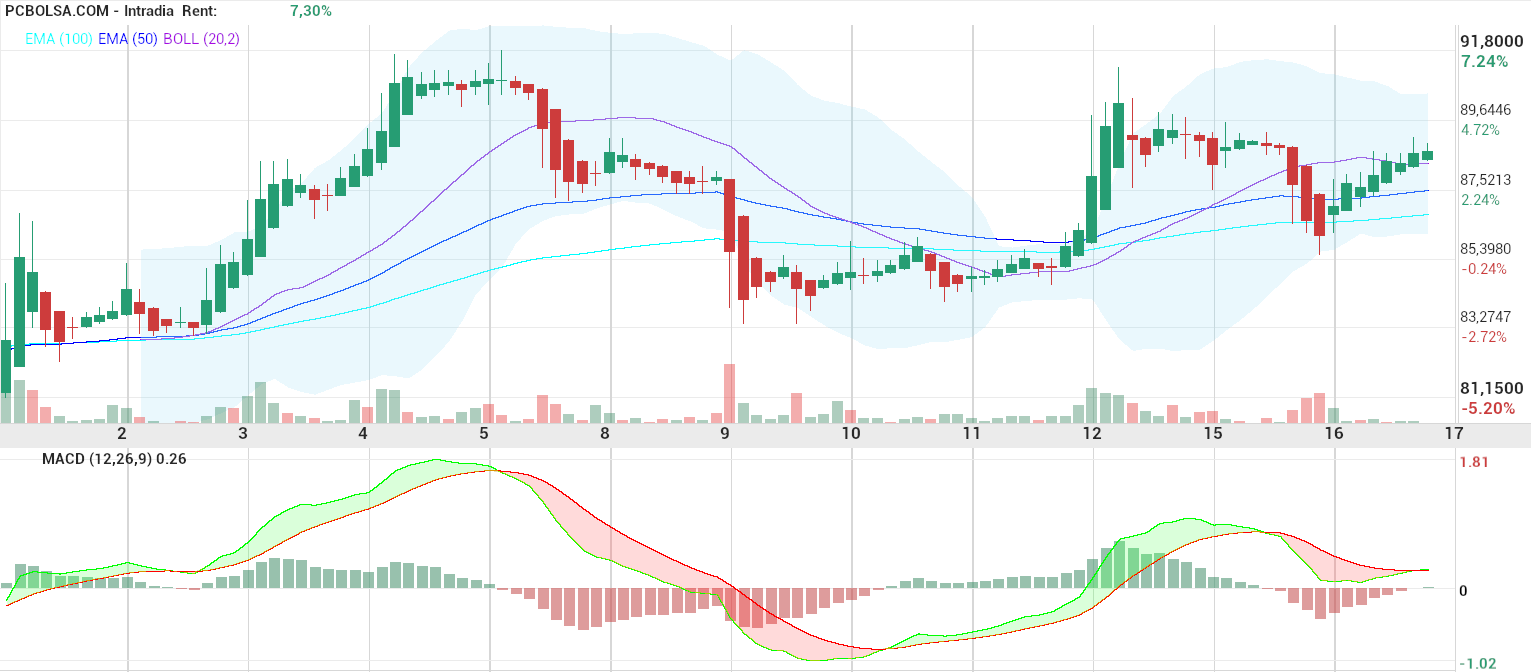Click date marker 2 on time axis
The image size is (1531, 672).
pyautogui.click(x=122, y=434)
